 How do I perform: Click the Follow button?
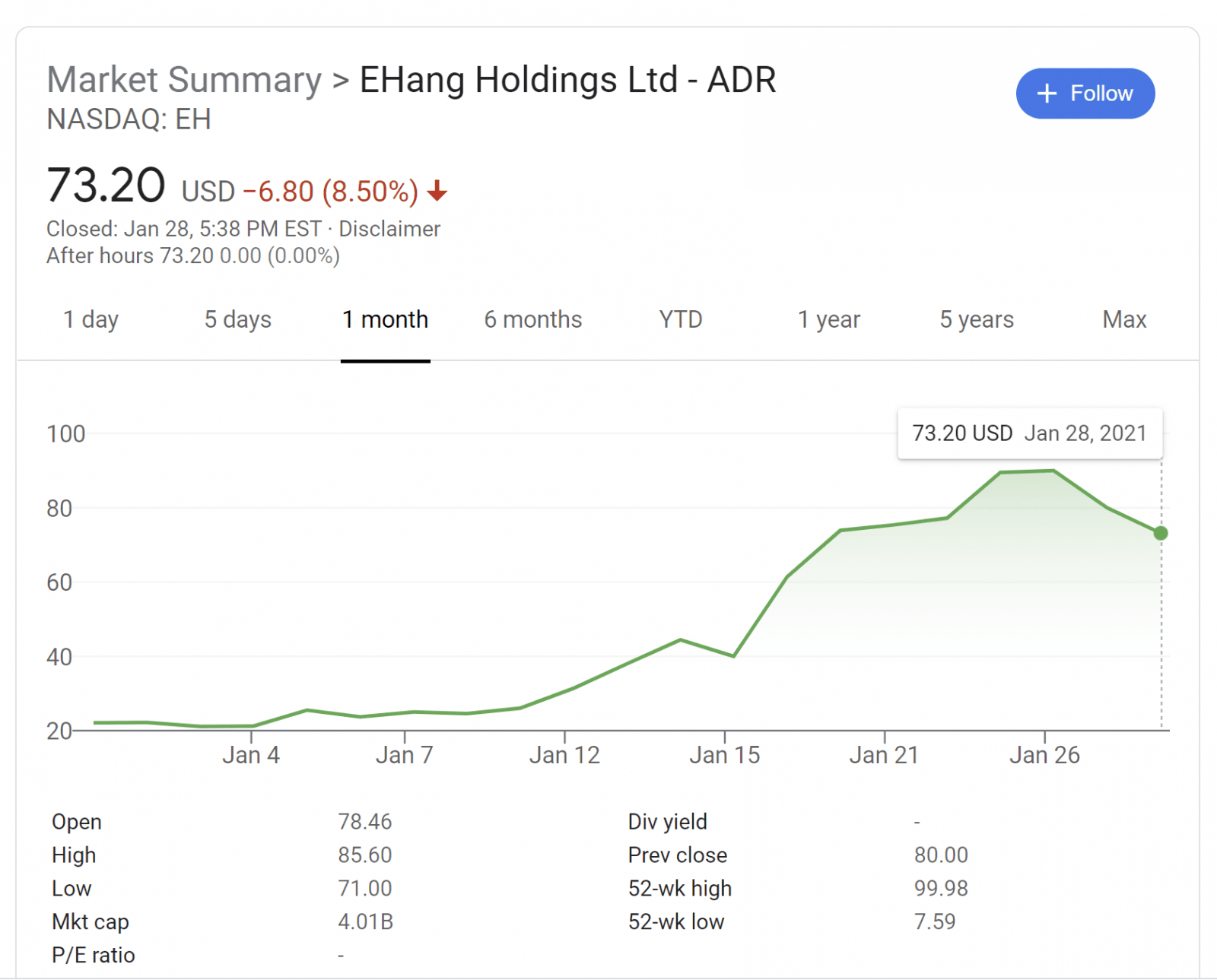coord(1085,94)
